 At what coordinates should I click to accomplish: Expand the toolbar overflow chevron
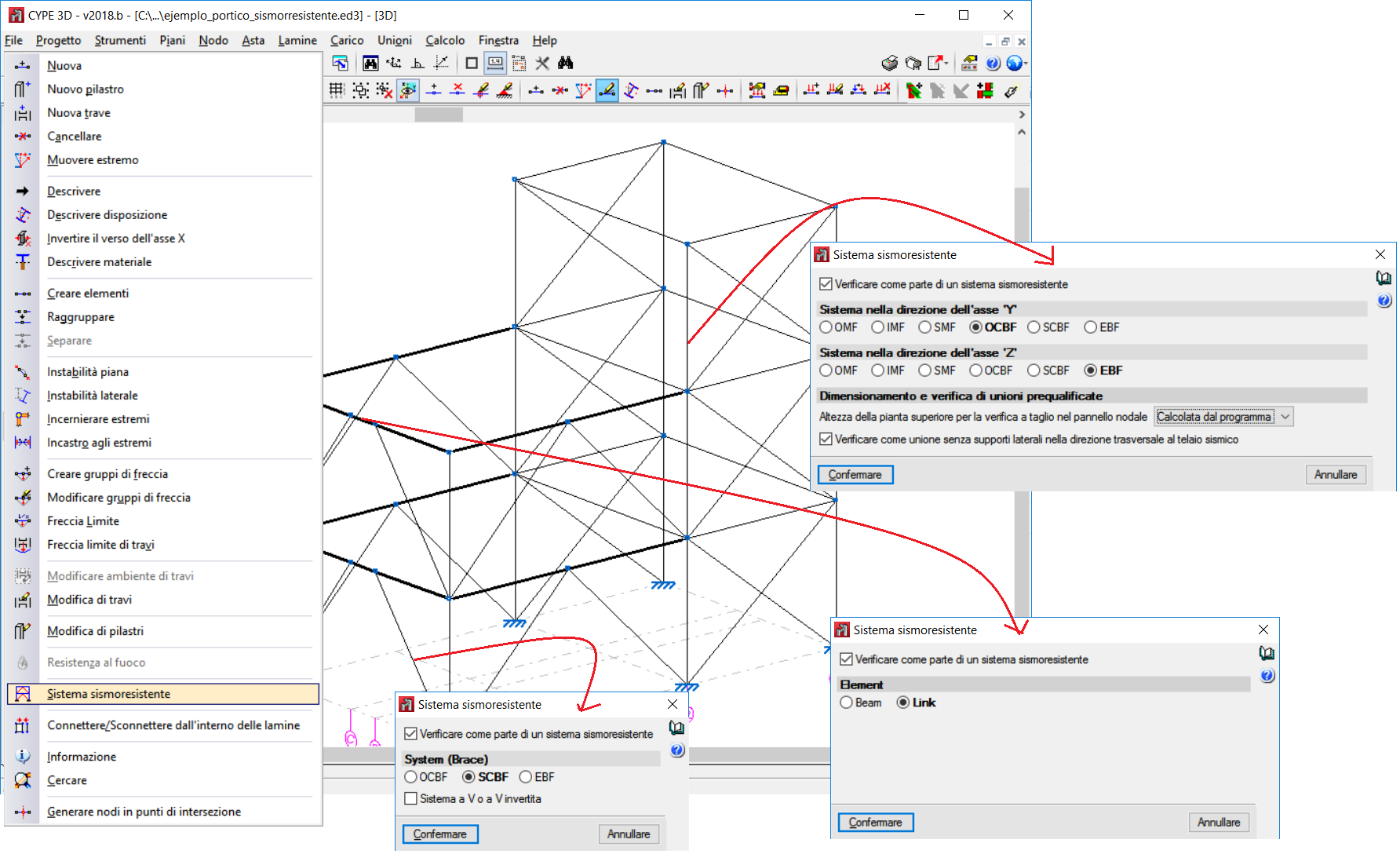(x=1022, y=115)
